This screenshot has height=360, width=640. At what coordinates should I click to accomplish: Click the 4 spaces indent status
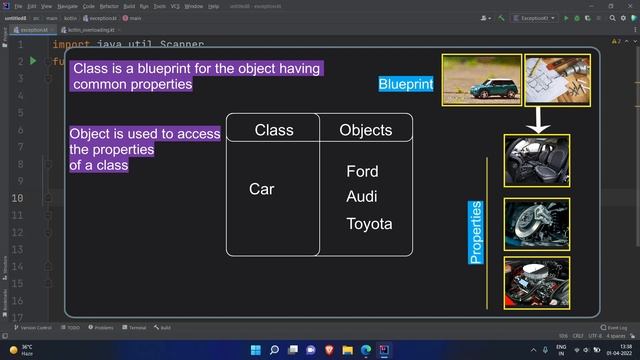tap(616, 336)
